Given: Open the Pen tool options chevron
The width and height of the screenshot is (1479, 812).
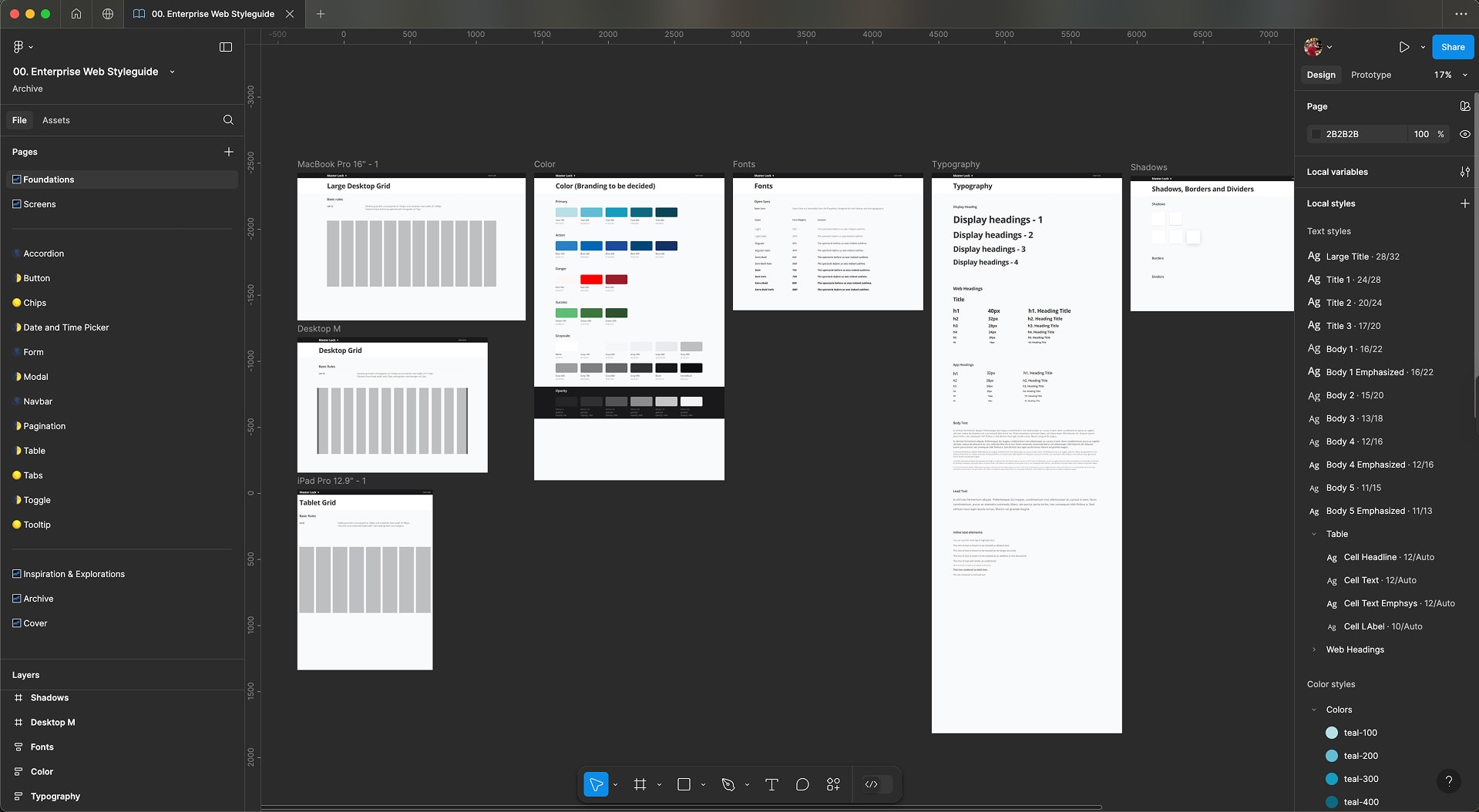Looking at the screenshot, I should pos(747,785).
